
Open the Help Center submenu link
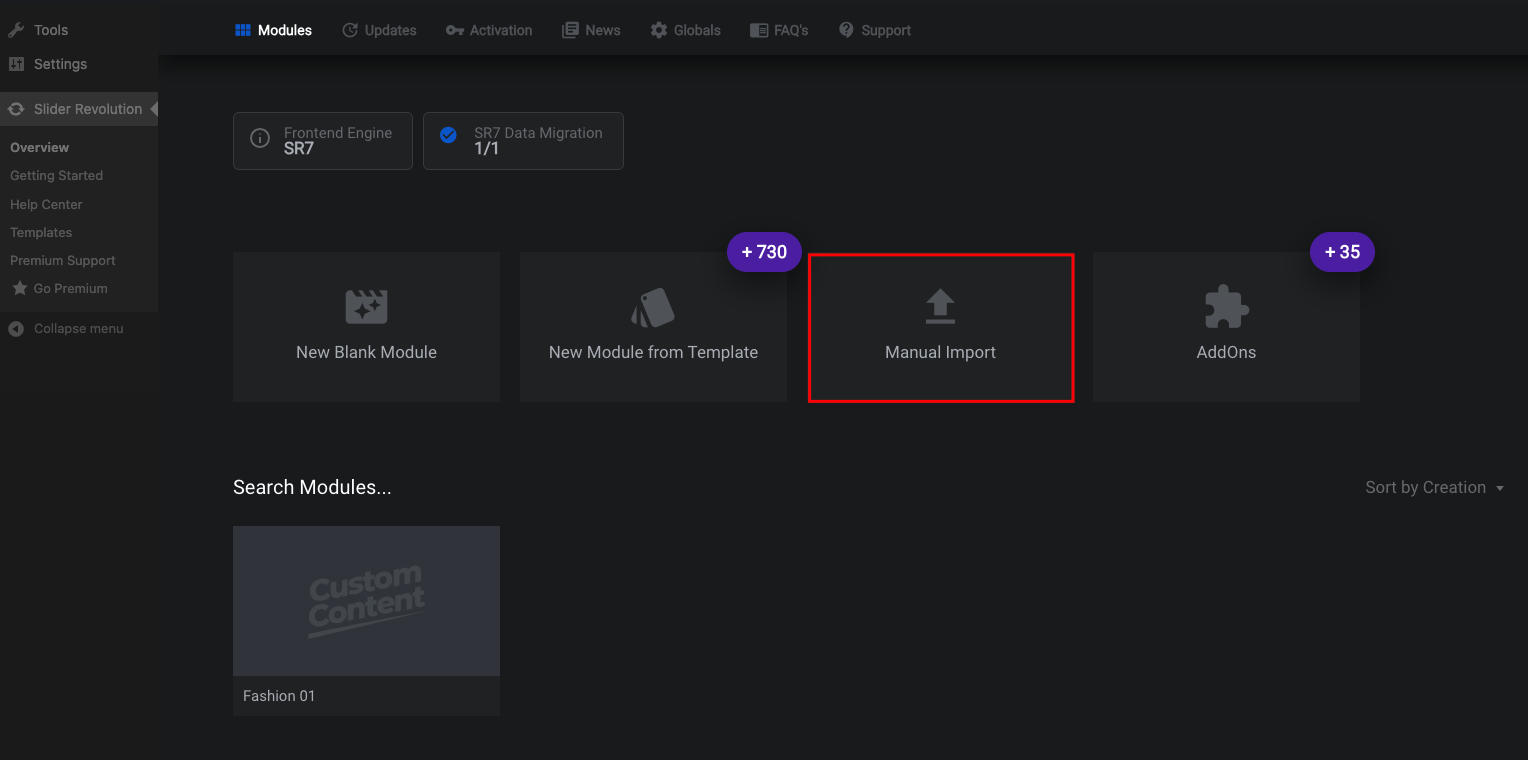click(x=46, y=204)
